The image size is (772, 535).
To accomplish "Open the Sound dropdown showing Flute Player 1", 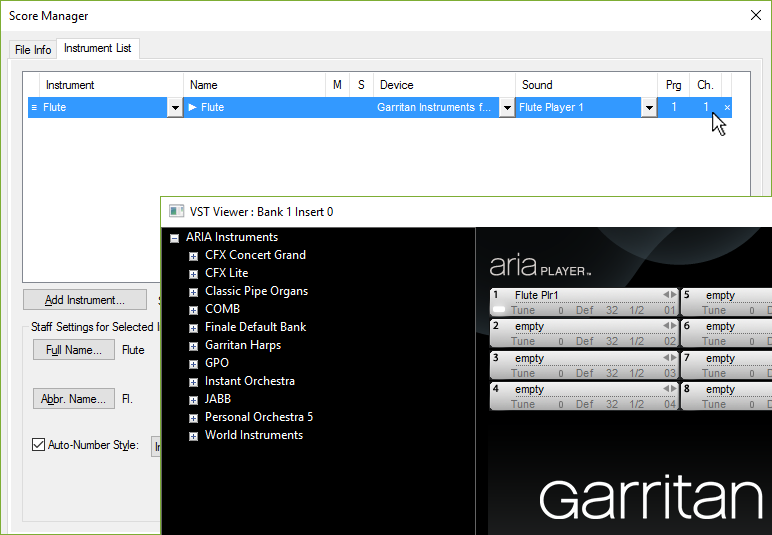I will coord(649,108).
